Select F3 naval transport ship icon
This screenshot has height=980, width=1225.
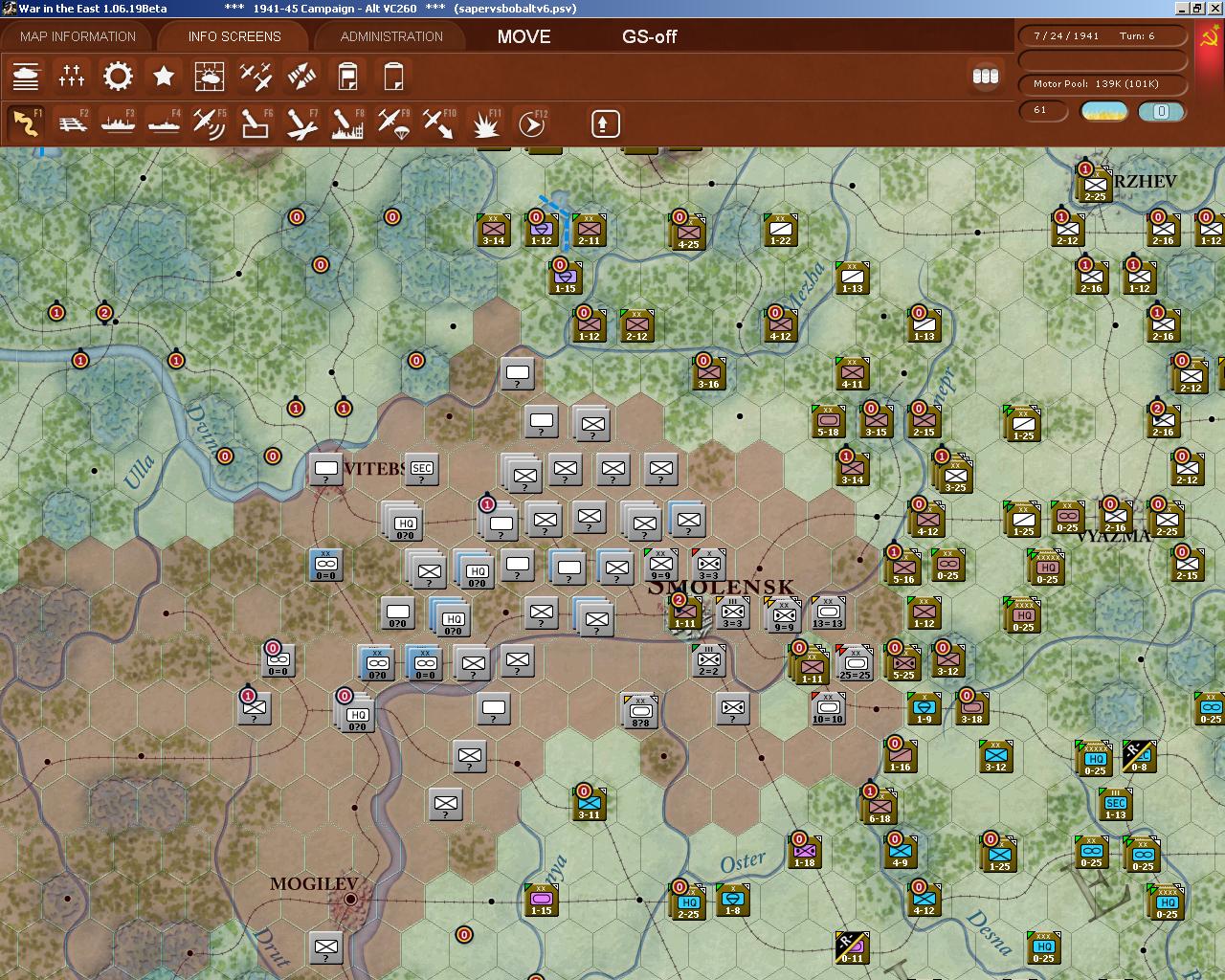[x=118, y=123]
